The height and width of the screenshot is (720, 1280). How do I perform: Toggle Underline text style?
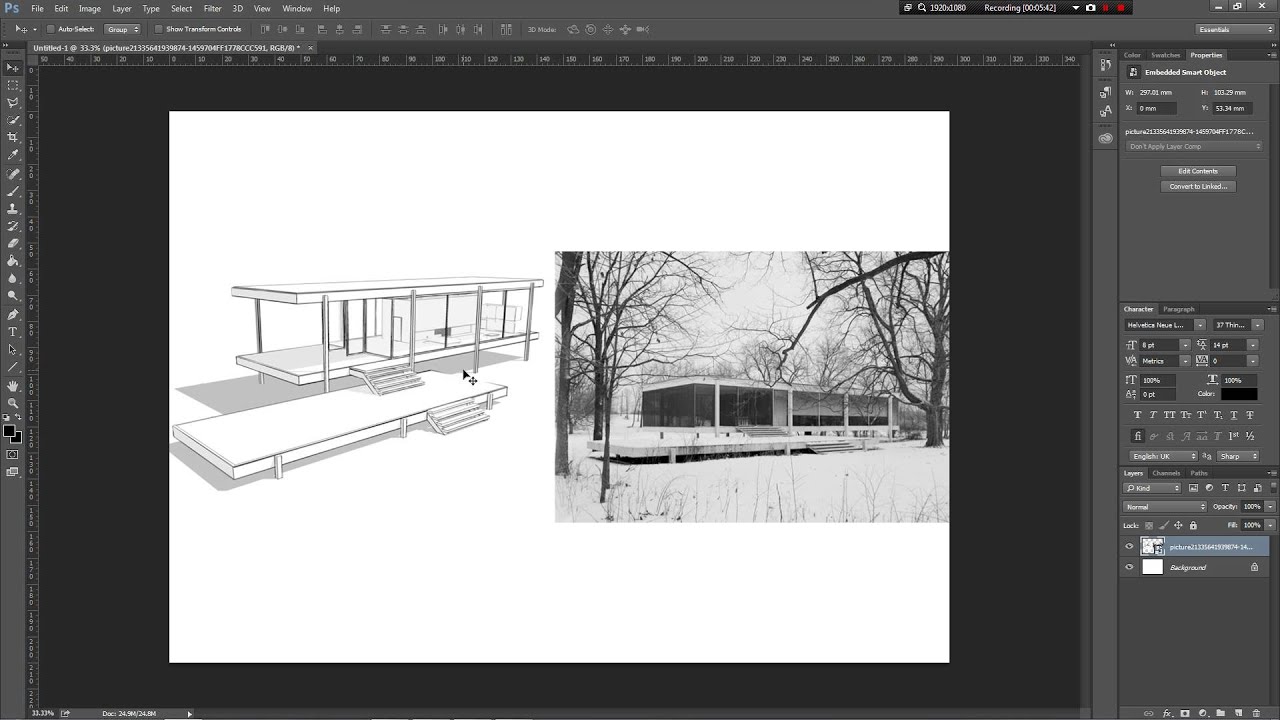[1234, 415]
